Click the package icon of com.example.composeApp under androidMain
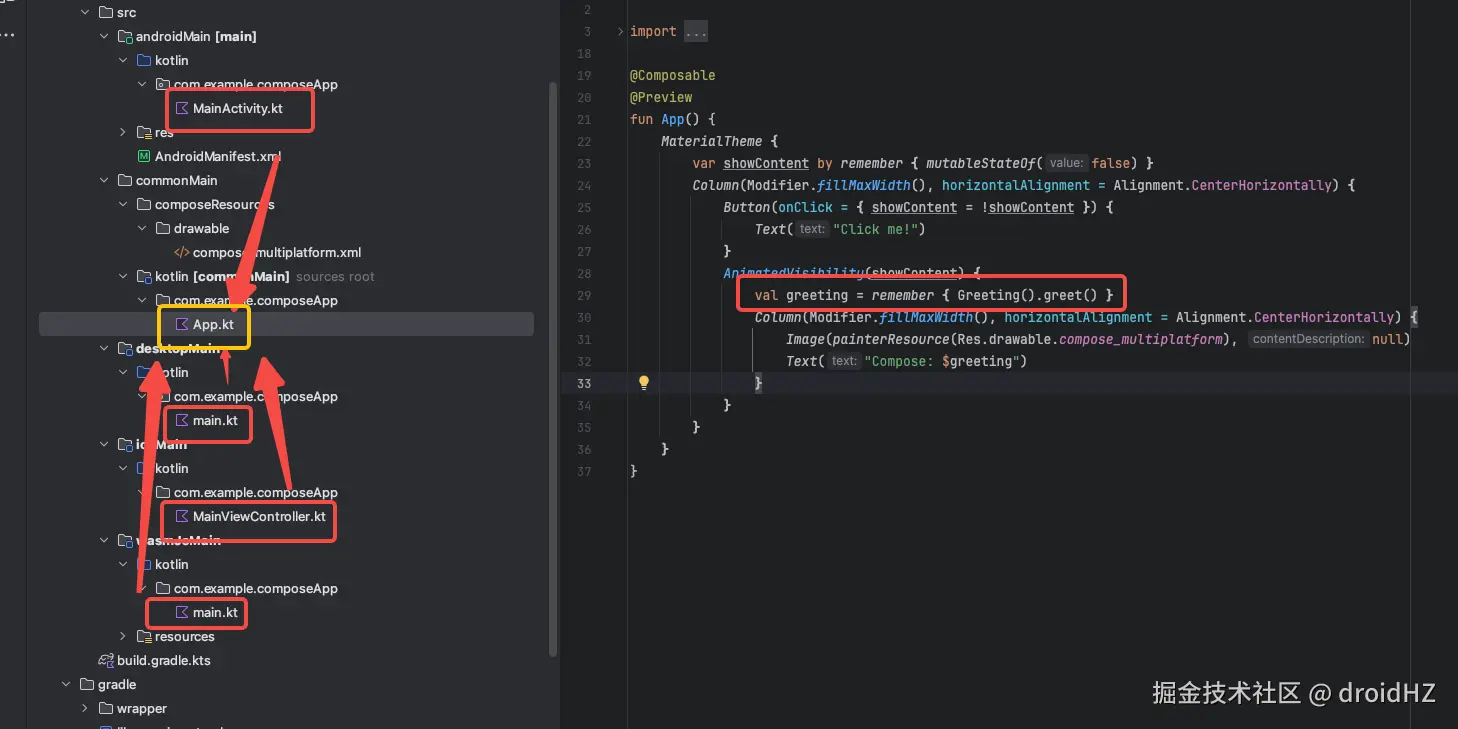Viewport: 1458px width, 729px height. point(163,84)
